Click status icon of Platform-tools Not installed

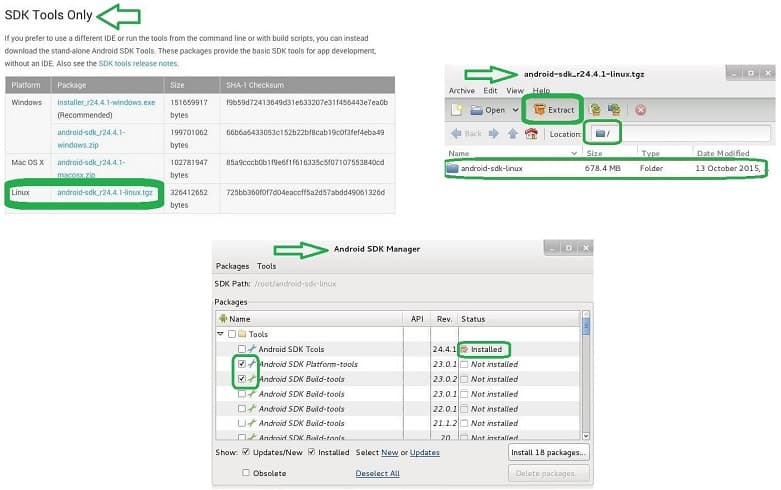click(464, 364)
